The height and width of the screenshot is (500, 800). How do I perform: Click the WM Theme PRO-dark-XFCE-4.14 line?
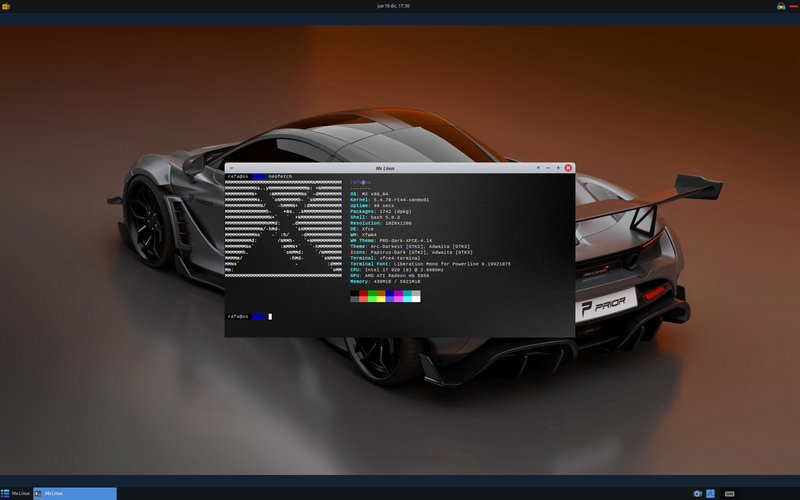coord(391,240)
